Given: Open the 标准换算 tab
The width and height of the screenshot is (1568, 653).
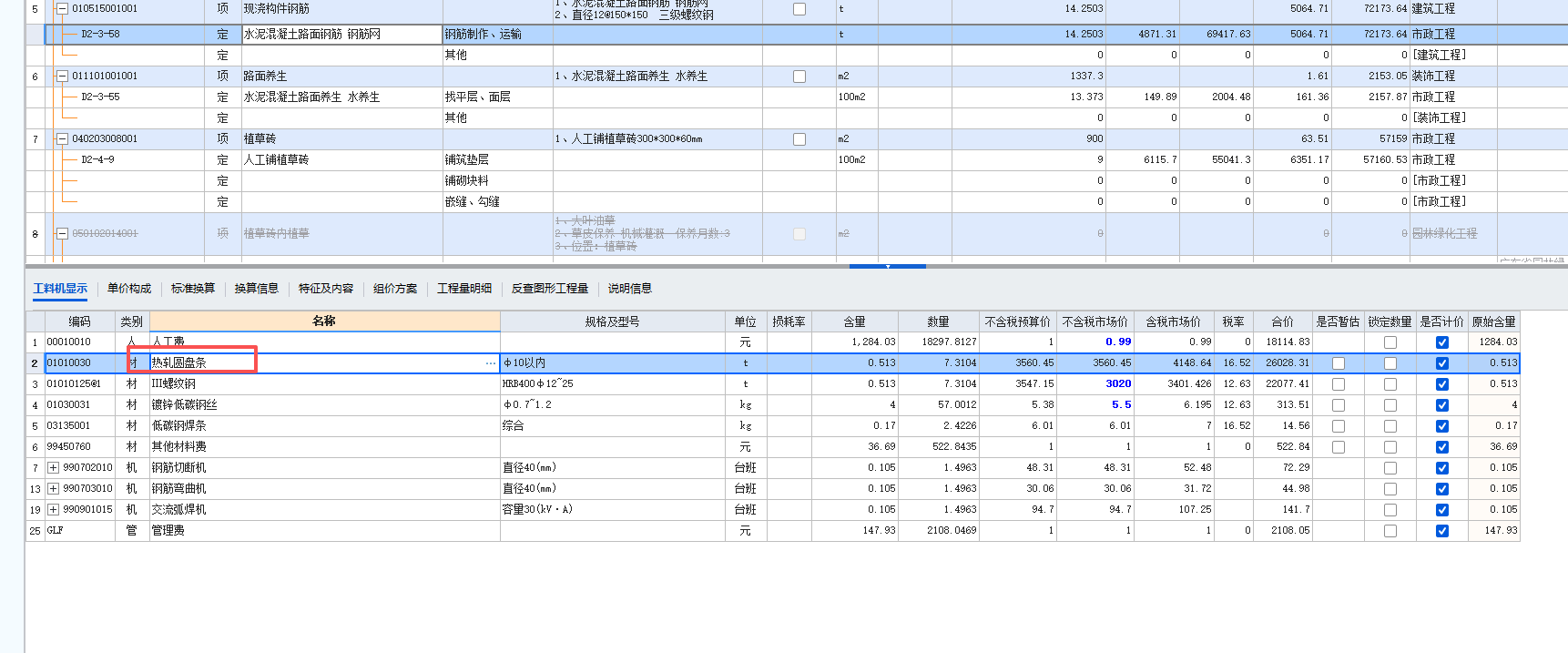Looking at the screenshot, I should (x=193, y=289).
